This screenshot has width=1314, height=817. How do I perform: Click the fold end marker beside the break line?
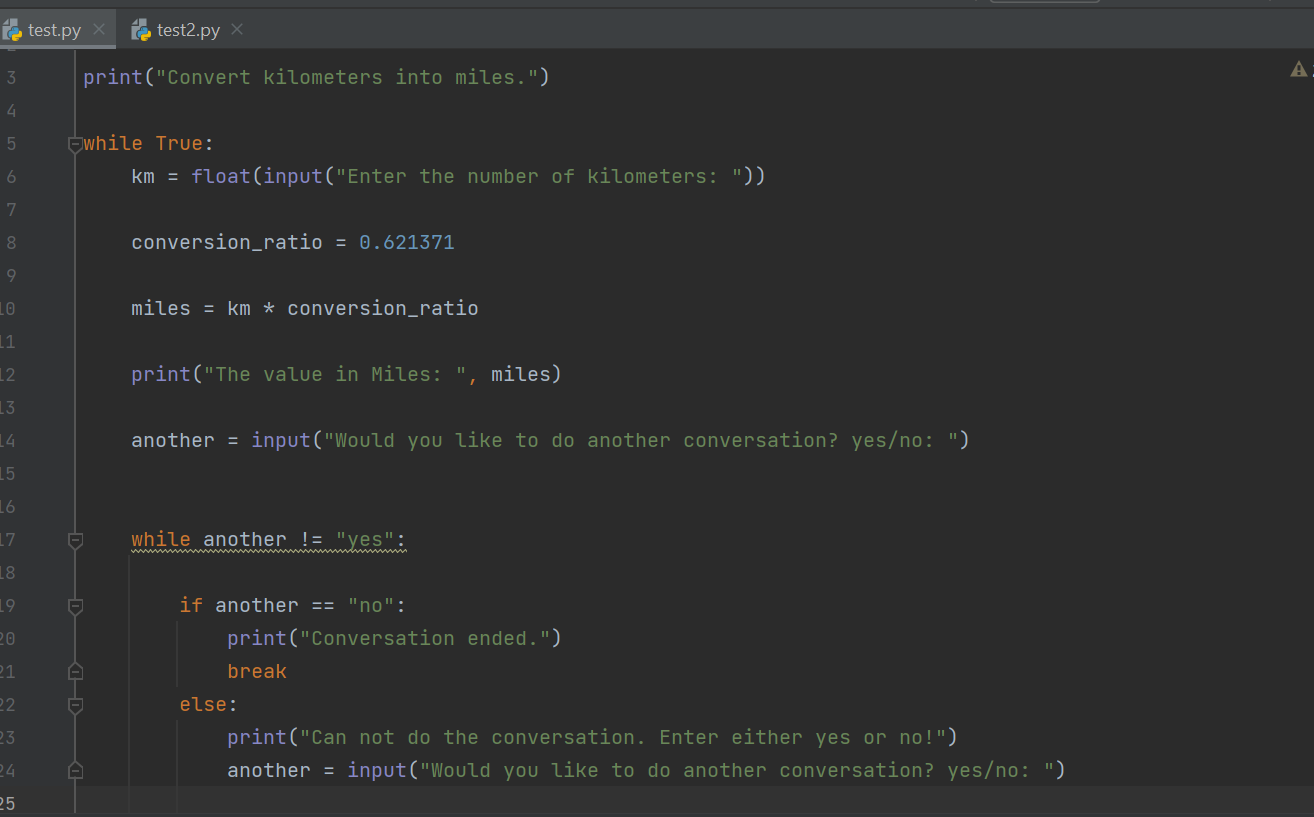tap(75, 672)
